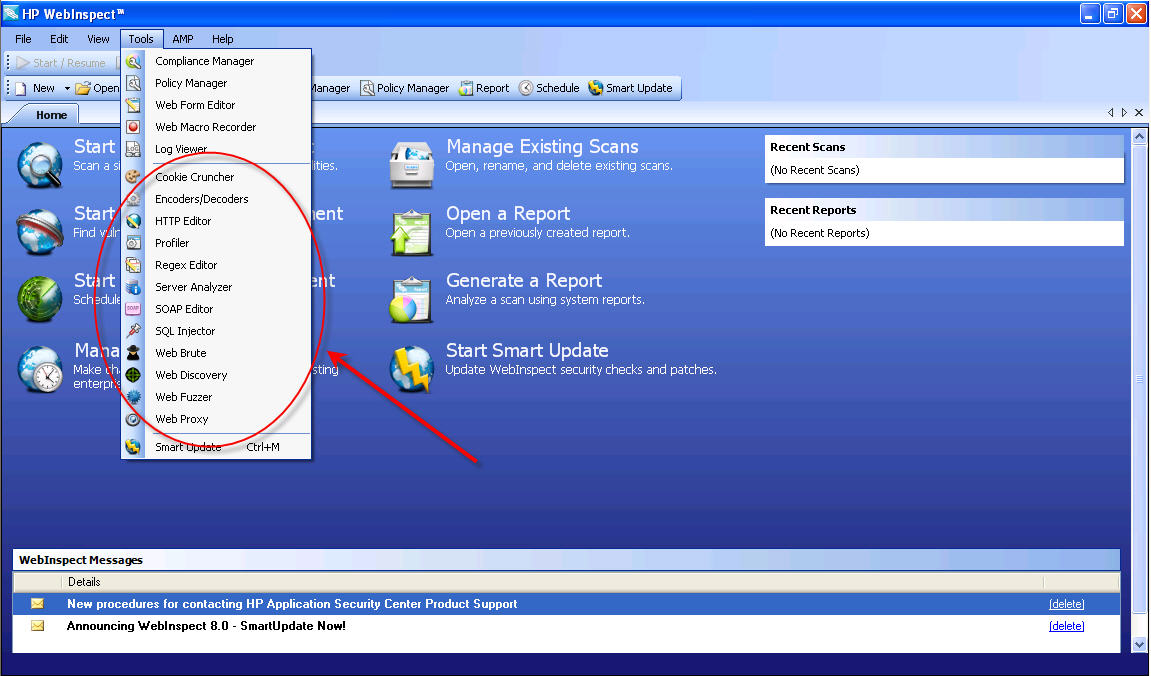Screen dimensions: 1151x676
Task: Click the Start Smart Update heading link
Action: pyautogui.click(x=527, y=350)
